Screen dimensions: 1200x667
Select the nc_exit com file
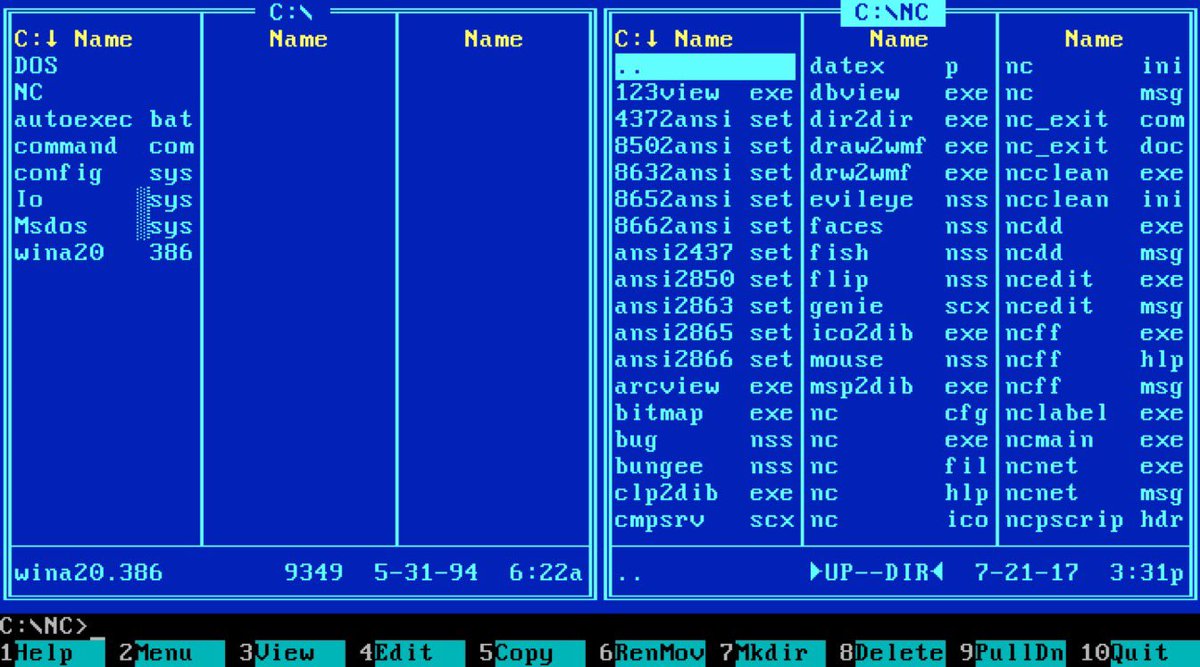pyautogui.click(x=1094, y=119)
